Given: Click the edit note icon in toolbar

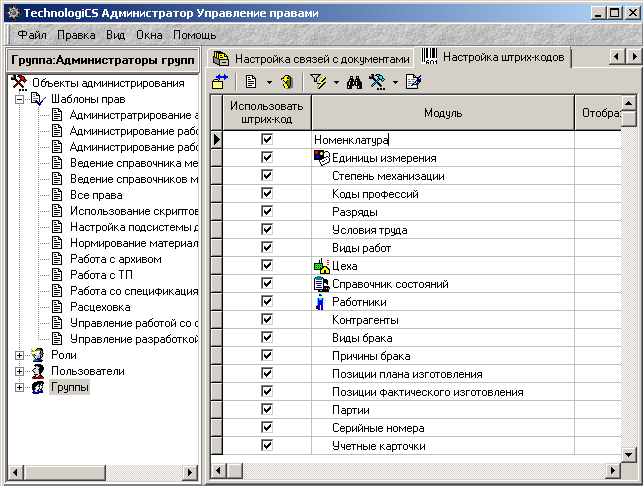Looking at the screenshot, I should click(x=413, y=82).
